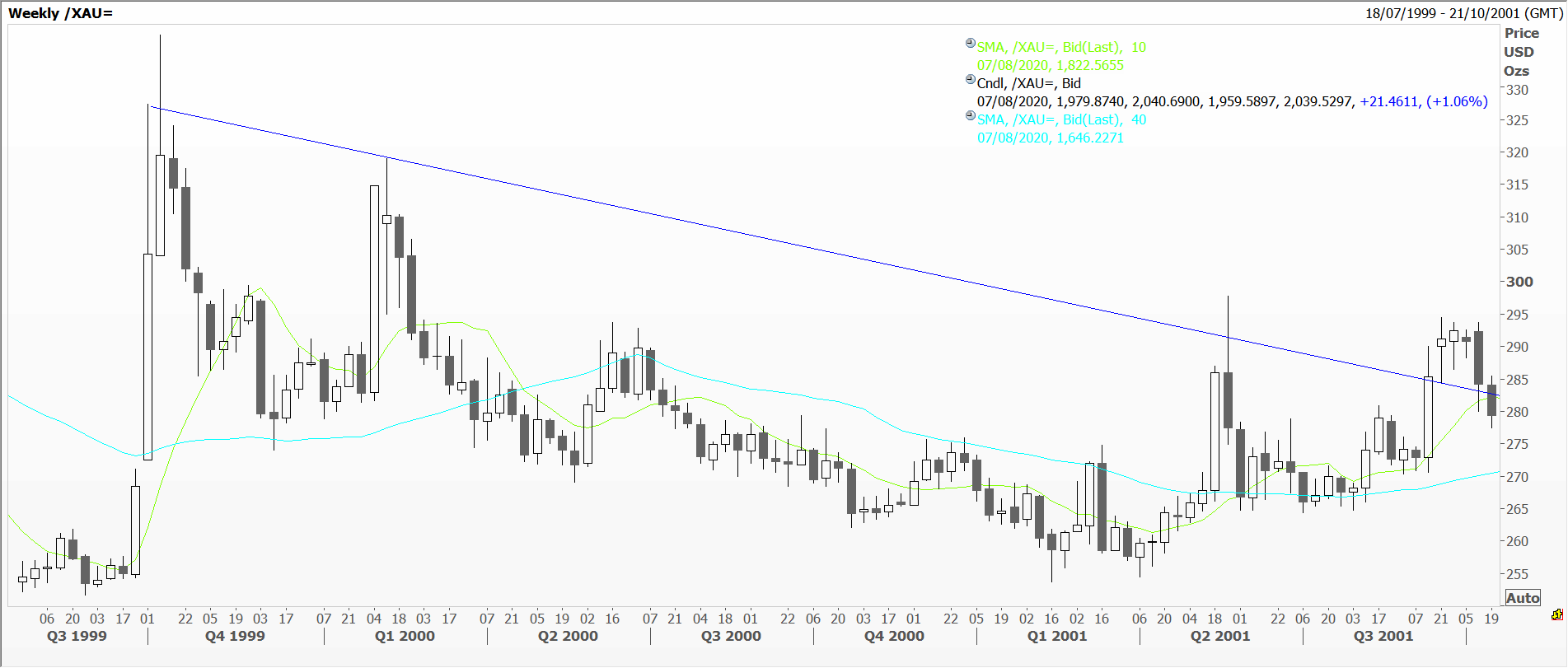Click the yellow zoom icon at chart corner
The height and width of the screenshot is (668, 1568).
1557,614
